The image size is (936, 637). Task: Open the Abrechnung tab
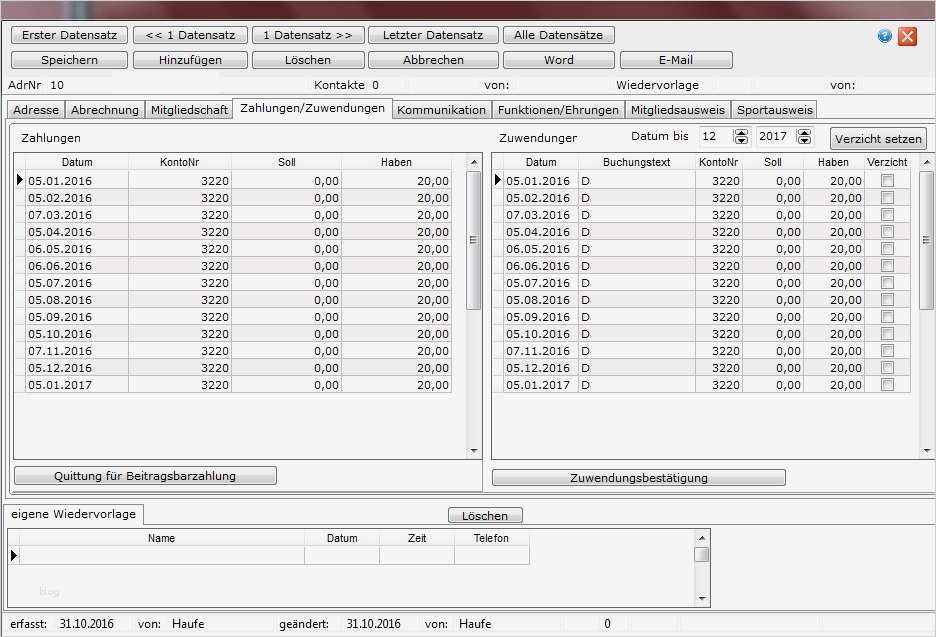tap(104, 110)
